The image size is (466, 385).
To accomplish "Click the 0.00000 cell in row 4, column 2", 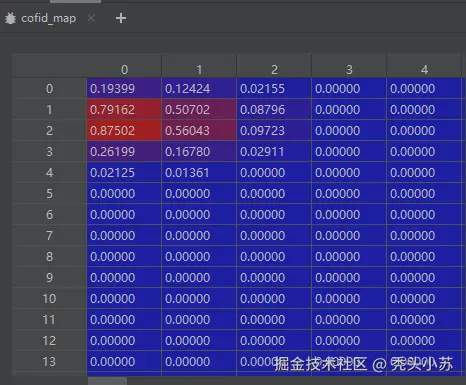I will coord(274,173).
